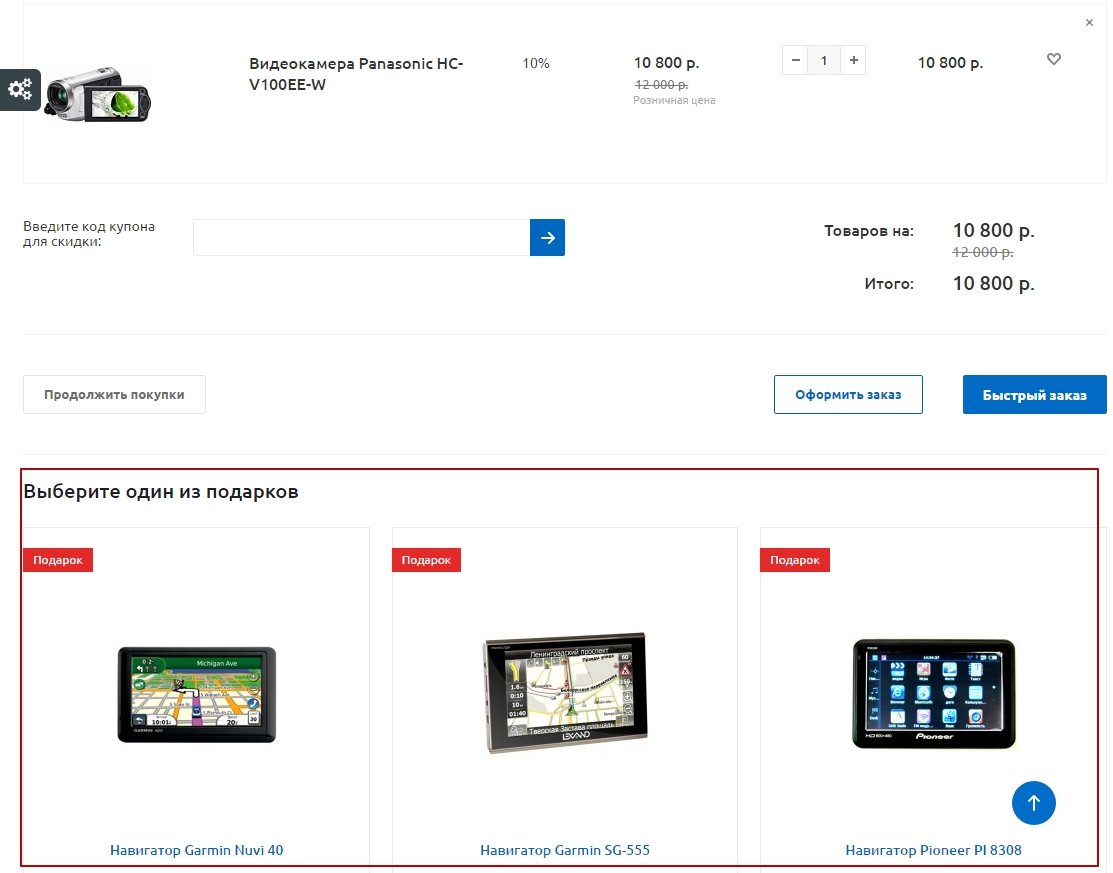
Task: Apply coupon with blue arrow button
Action: [x=547, y=238]
